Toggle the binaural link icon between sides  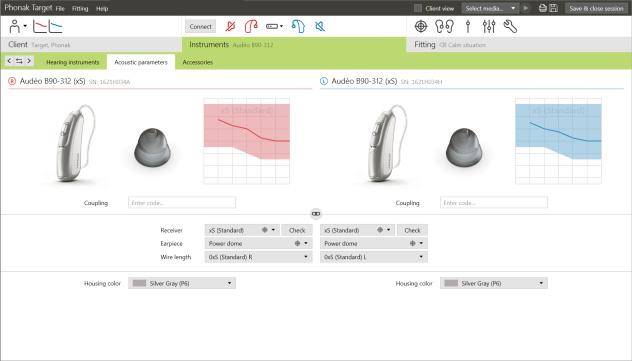pos(316,214)
